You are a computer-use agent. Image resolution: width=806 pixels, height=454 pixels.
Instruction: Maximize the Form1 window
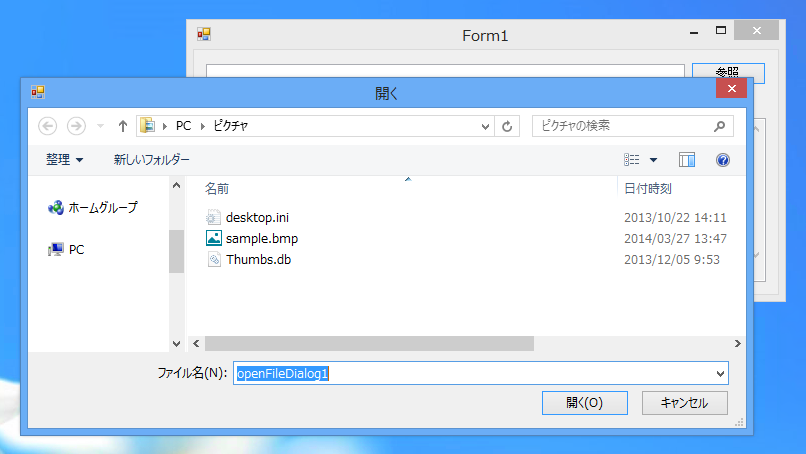click(721, 31)
